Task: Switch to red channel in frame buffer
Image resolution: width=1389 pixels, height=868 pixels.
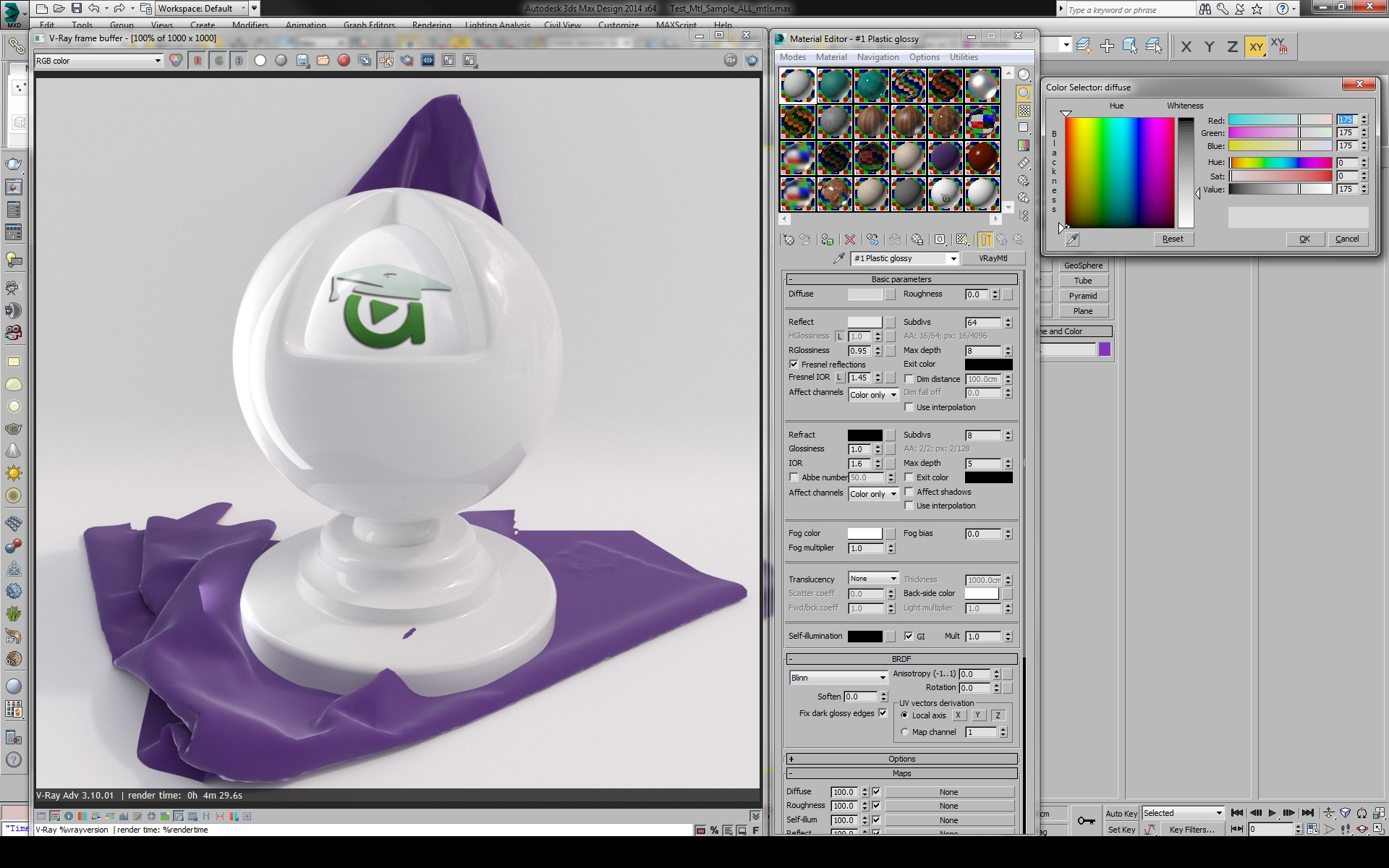Action: coord(197,61)
